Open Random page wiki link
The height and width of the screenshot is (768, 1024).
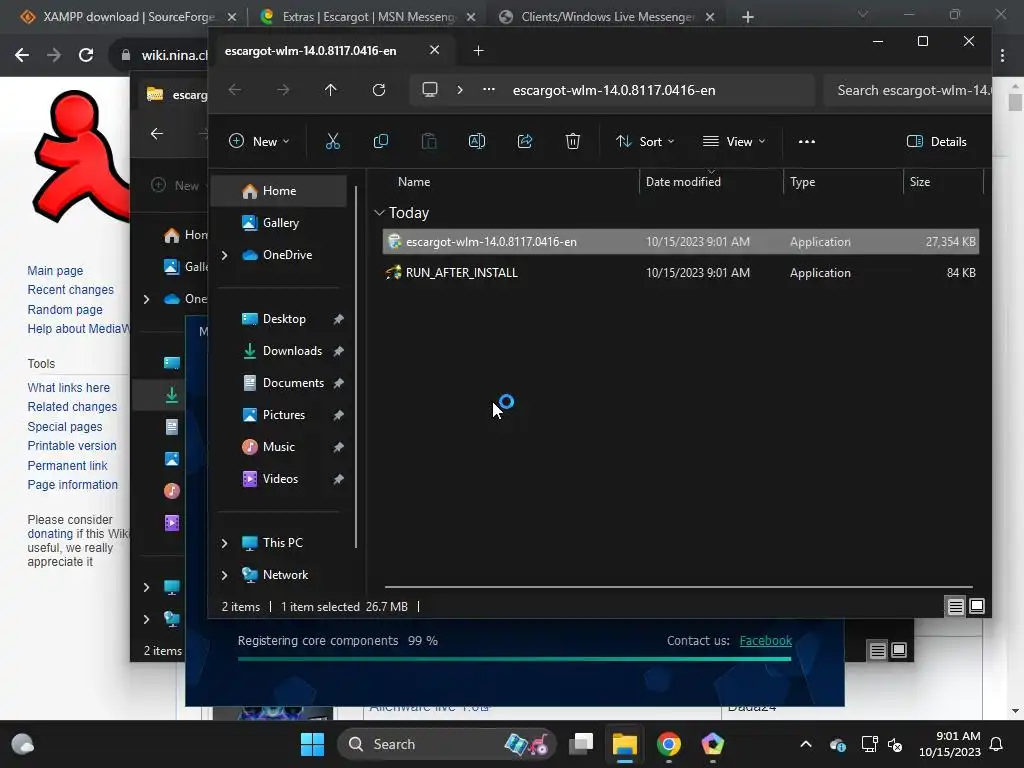65,310
